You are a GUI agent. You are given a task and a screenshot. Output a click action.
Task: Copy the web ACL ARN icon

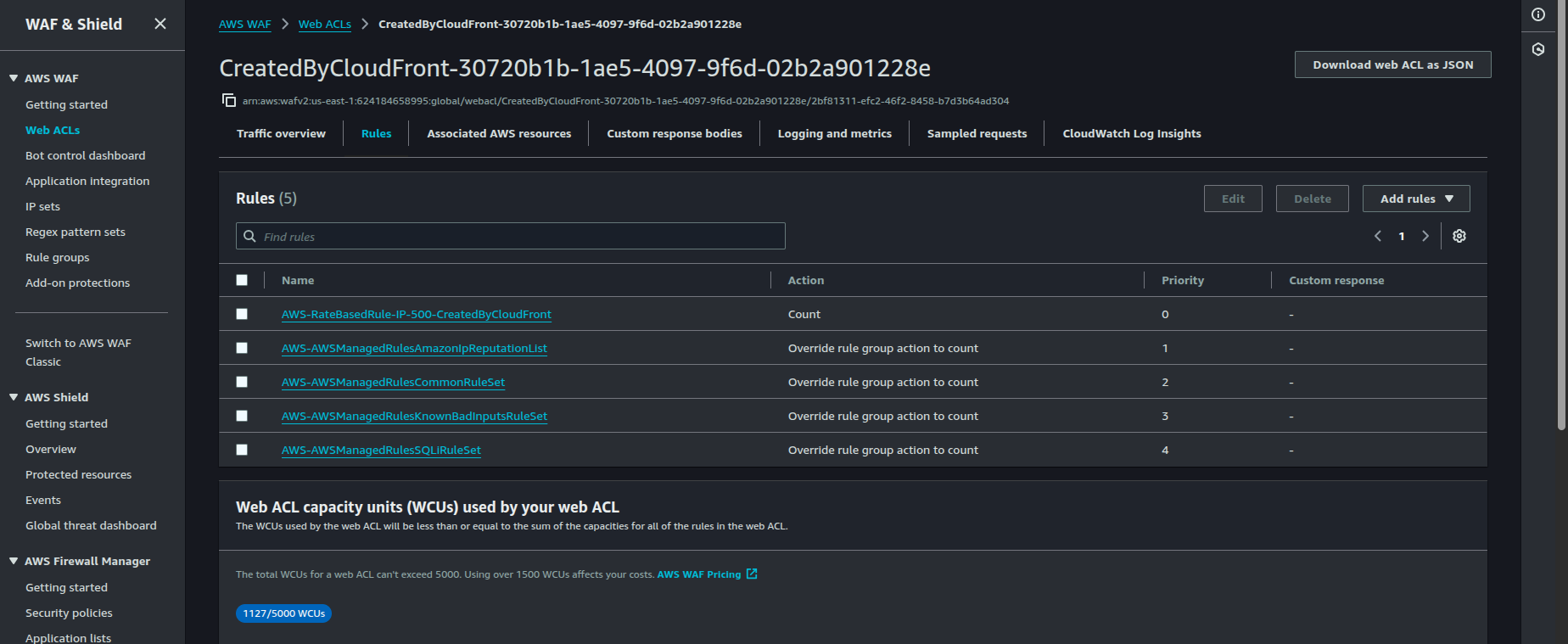tap(229, 100)
